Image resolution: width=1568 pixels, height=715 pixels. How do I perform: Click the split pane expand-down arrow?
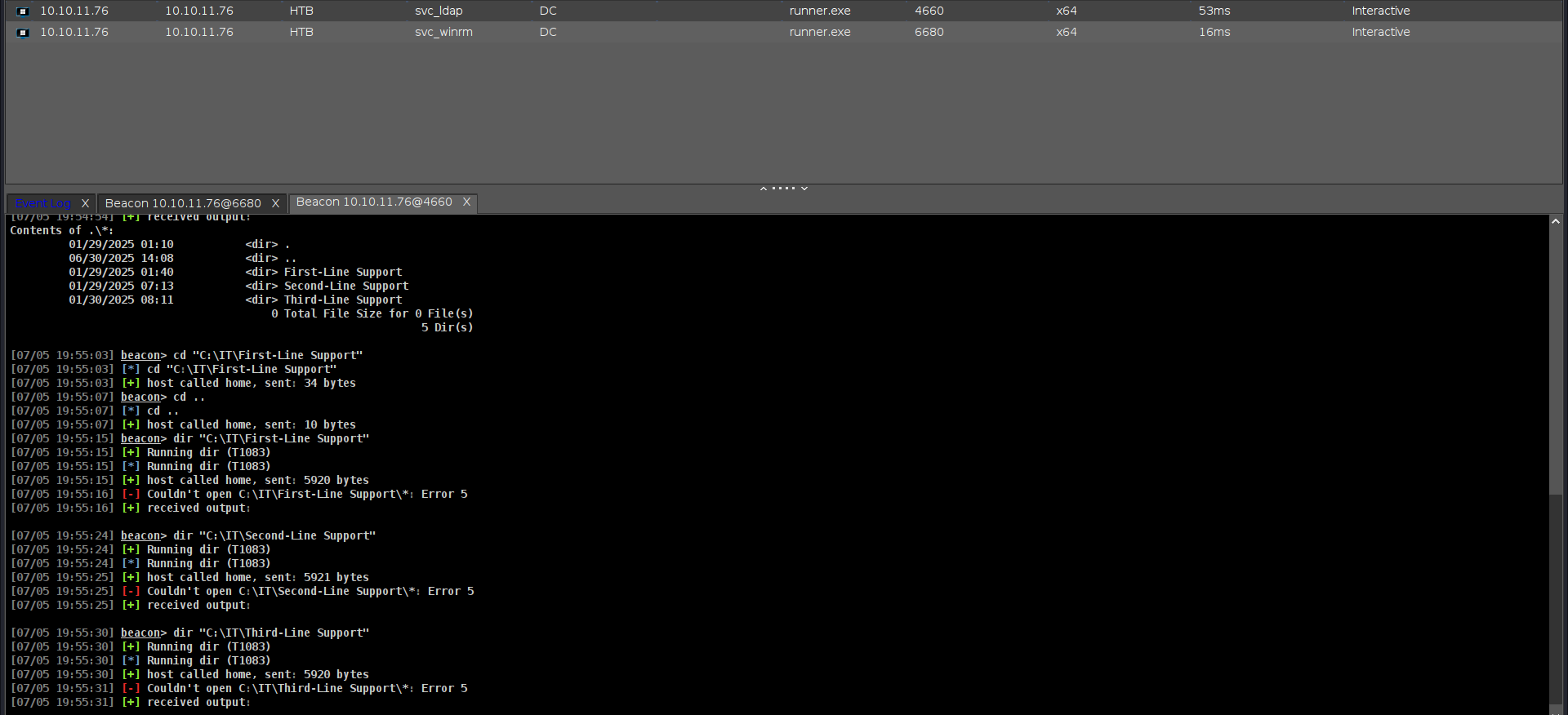click(x=804, y=189)
